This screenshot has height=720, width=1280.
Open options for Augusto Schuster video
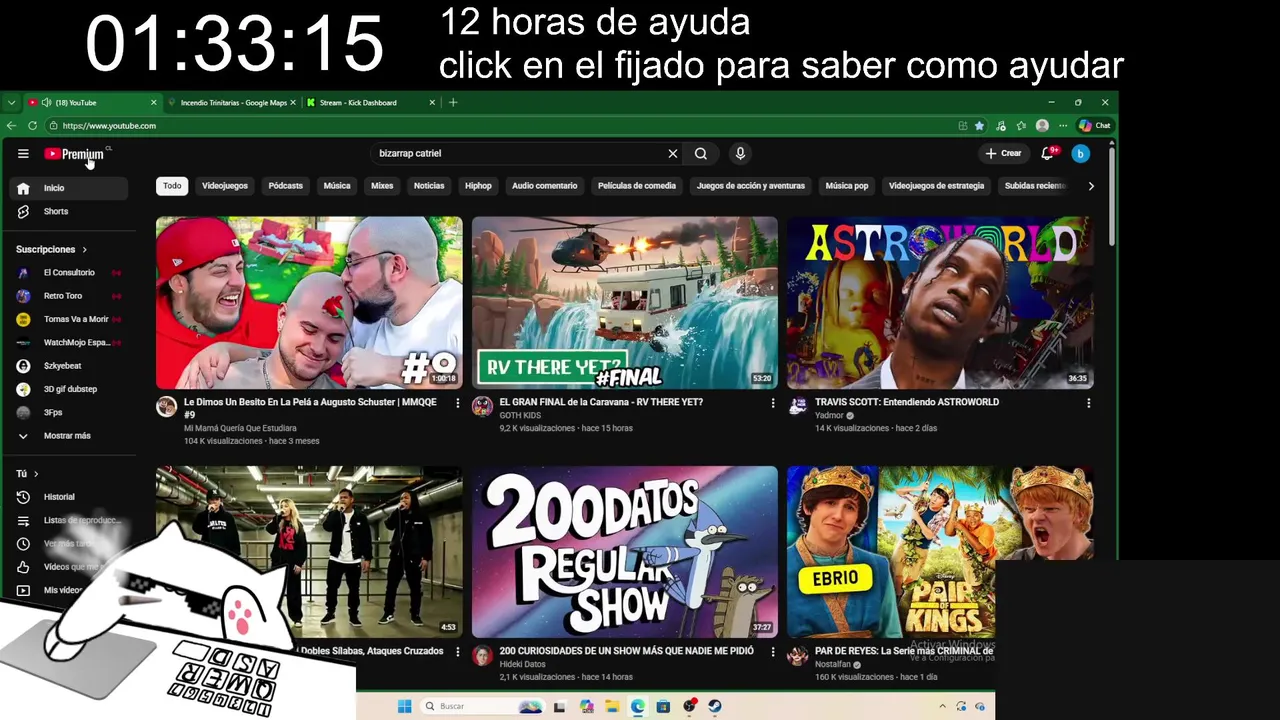458,403
